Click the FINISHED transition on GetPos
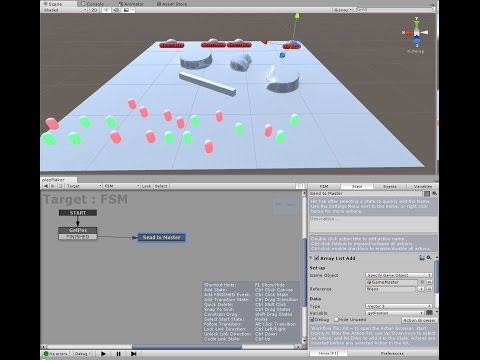Viewport: 480px width, 360px height. click(x=78, y=237)
